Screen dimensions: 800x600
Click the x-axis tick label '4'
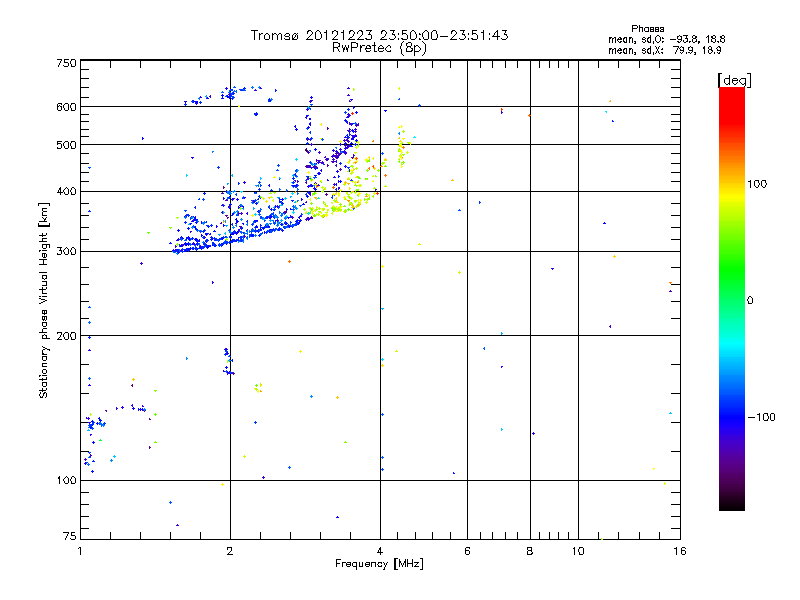click(x=380, y=551)
